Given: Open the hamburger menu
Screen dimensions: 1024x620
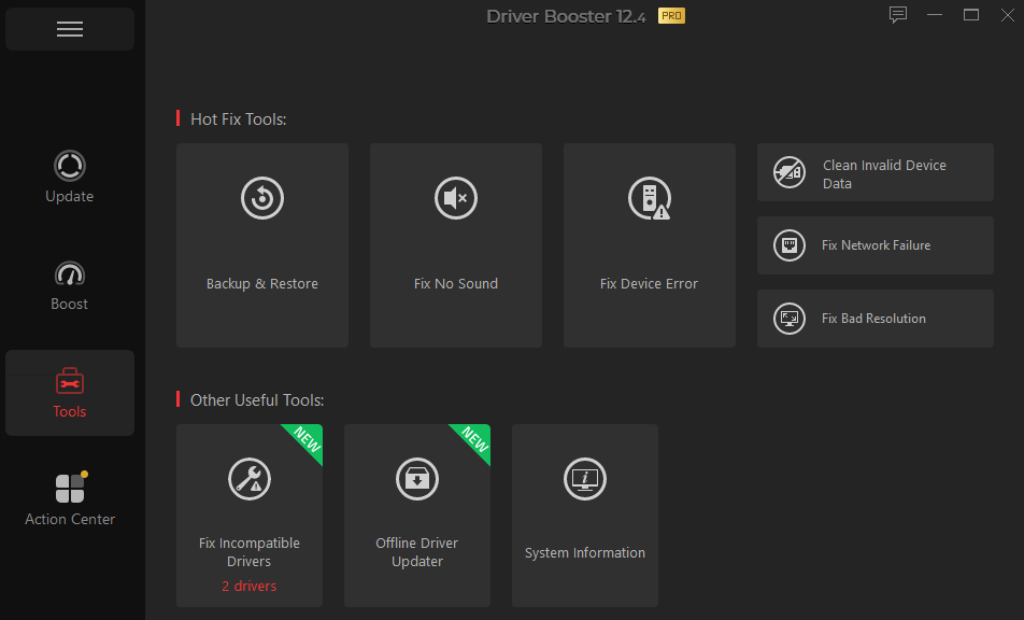Looking at the screenshot, I should click(70, 29).
